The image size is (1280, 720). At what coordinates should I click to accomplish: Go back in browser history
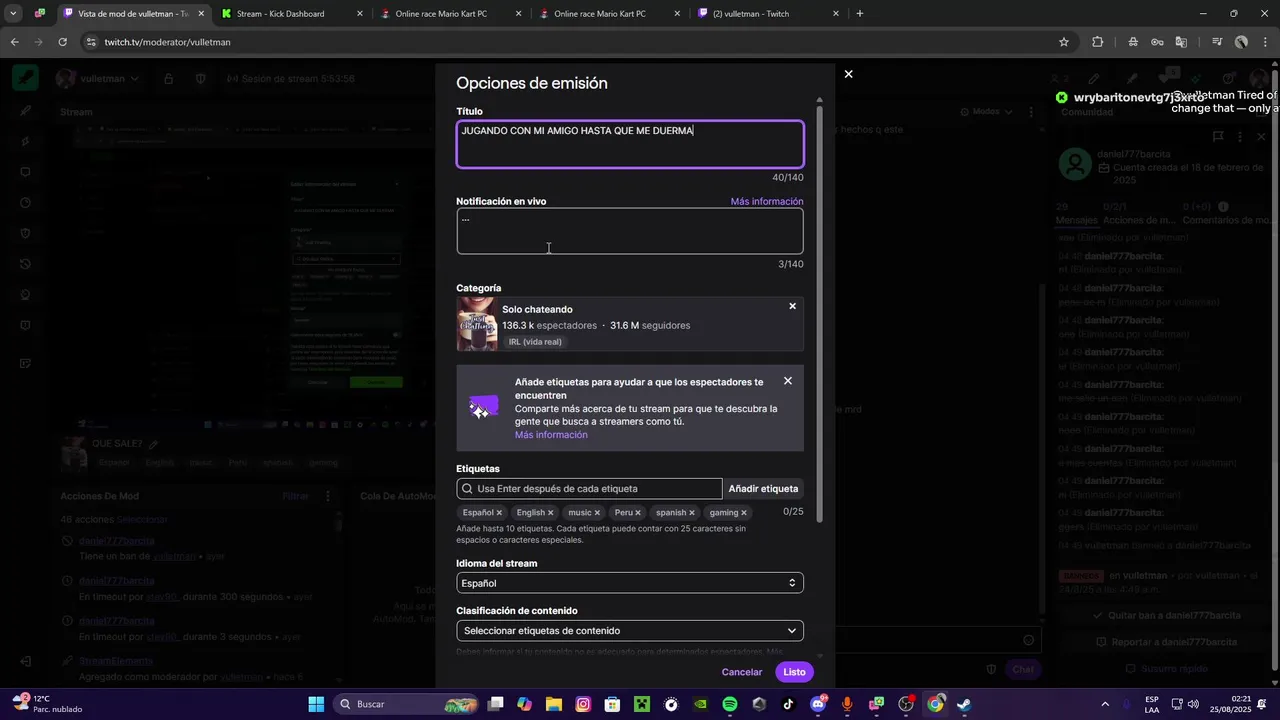pos(15,42)
